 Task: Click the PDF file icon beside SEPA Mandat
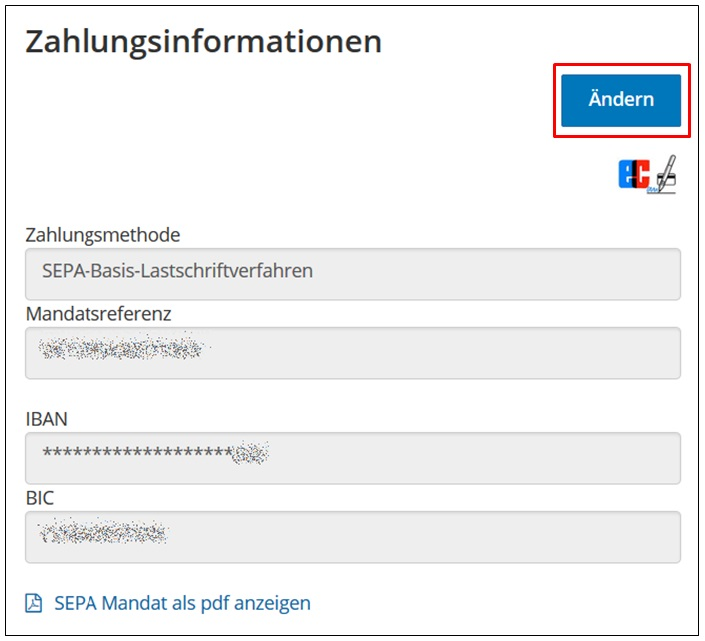click(34, 603)
